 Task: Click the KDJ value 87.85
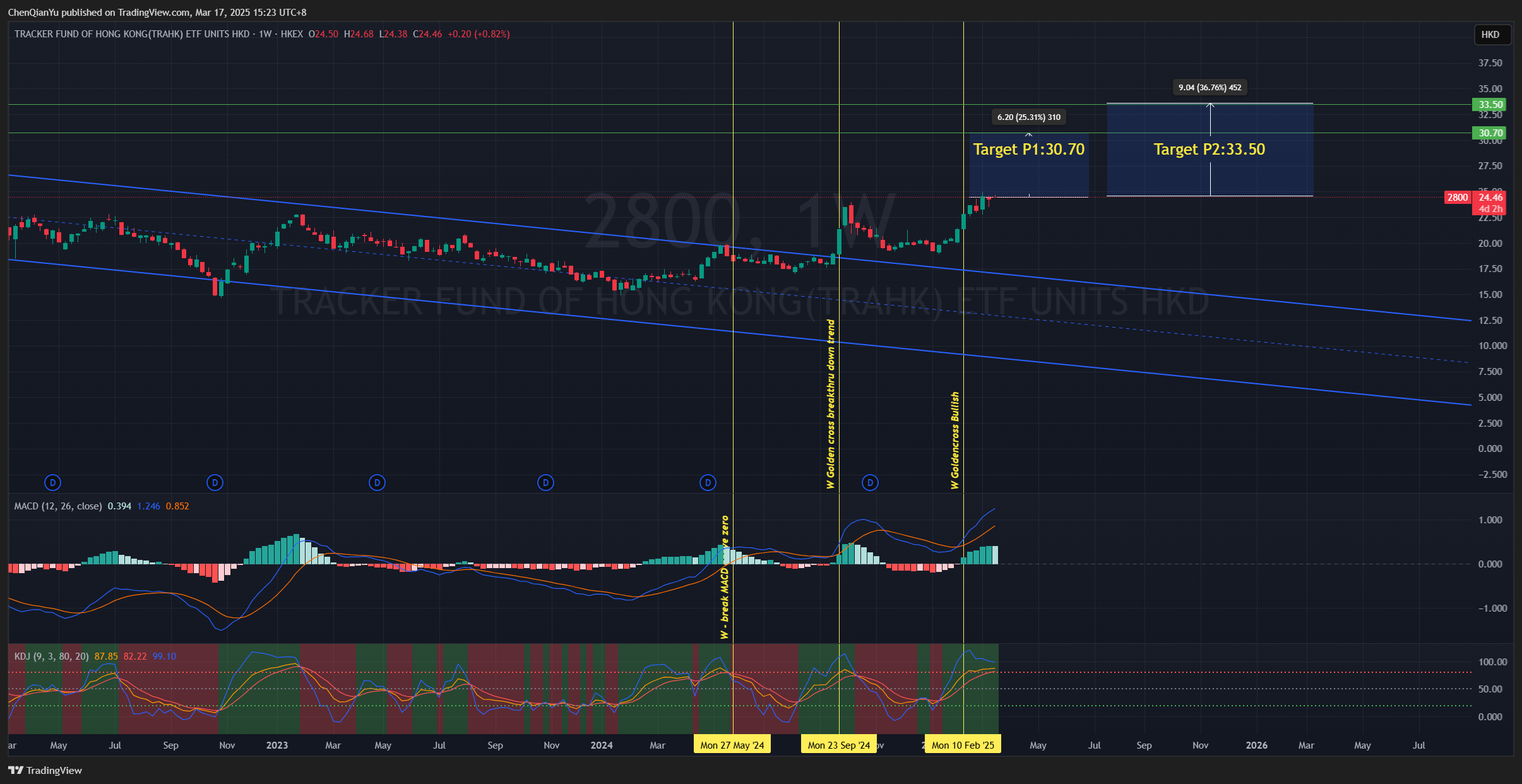click(106, 656)
